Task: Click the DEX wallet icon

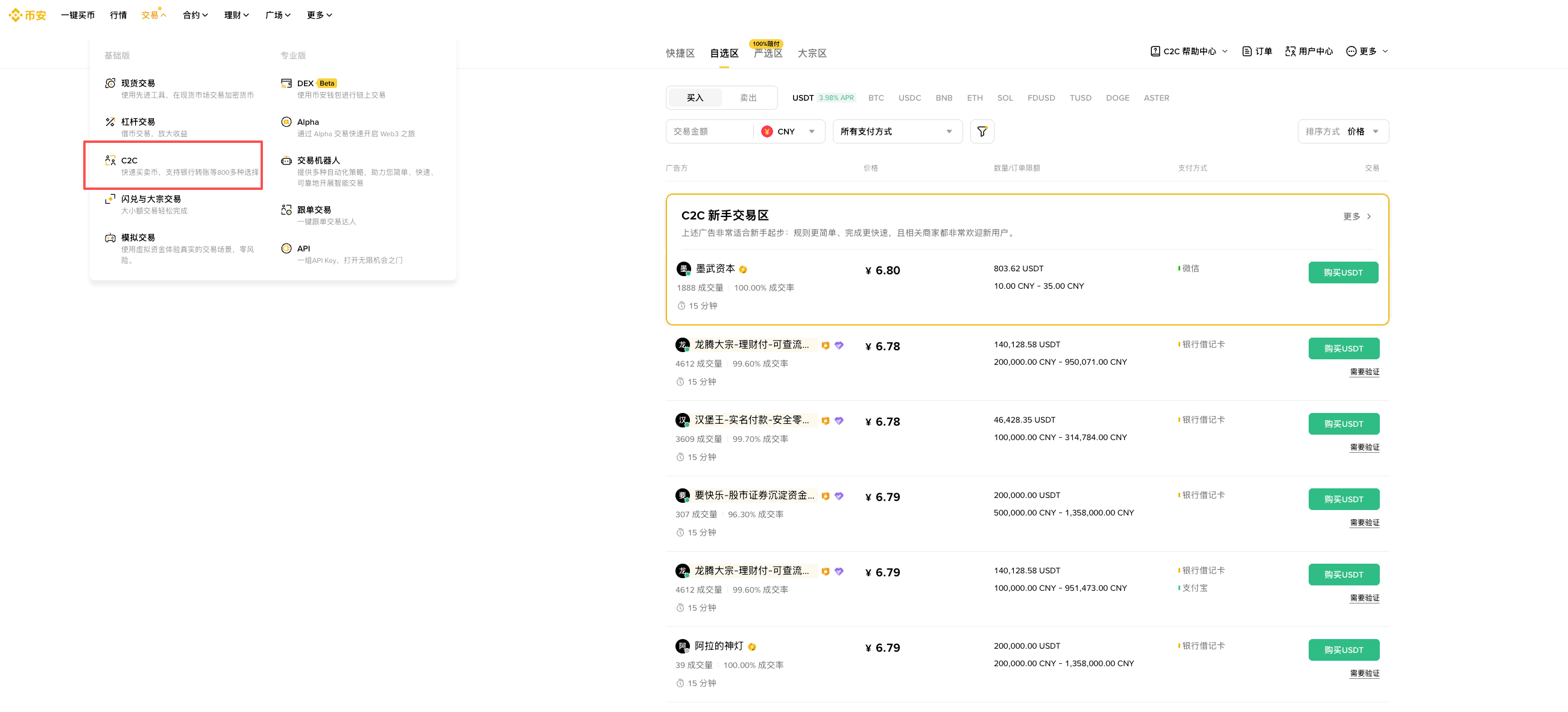Action: coord(286,83)
